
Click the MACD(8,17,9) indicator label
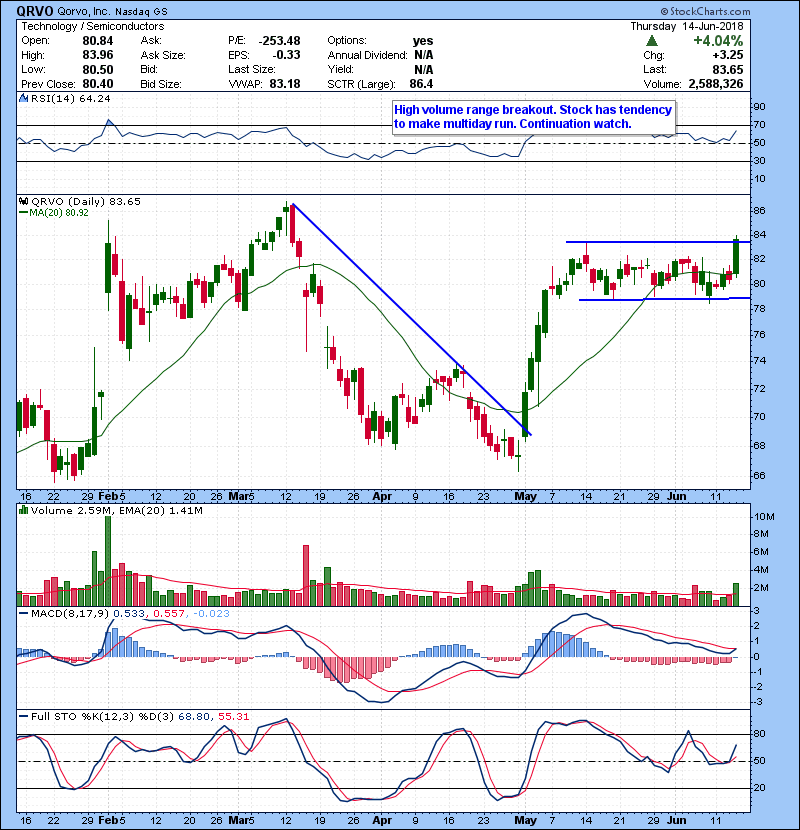(70, 613)
